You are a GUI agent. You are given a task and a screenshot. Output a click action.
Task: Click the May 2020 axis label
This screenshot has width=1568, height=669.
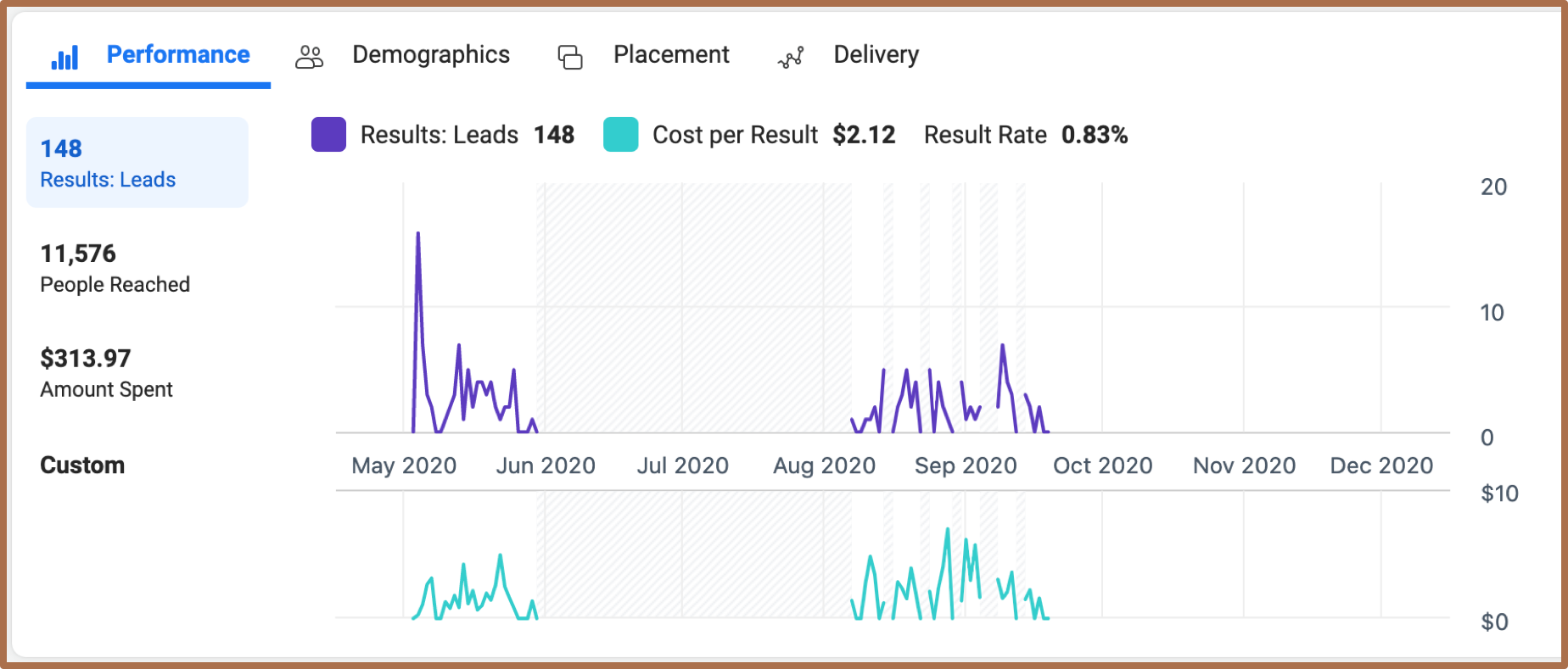[404, 466]
